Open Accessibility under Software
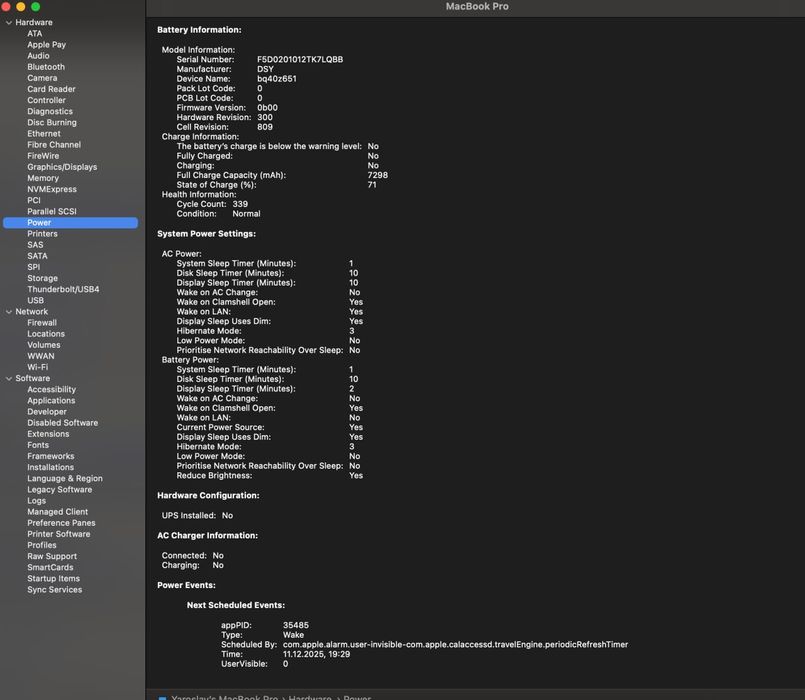Image resolution: width=805 pixels, height=700 pixels. click(51, 390)
